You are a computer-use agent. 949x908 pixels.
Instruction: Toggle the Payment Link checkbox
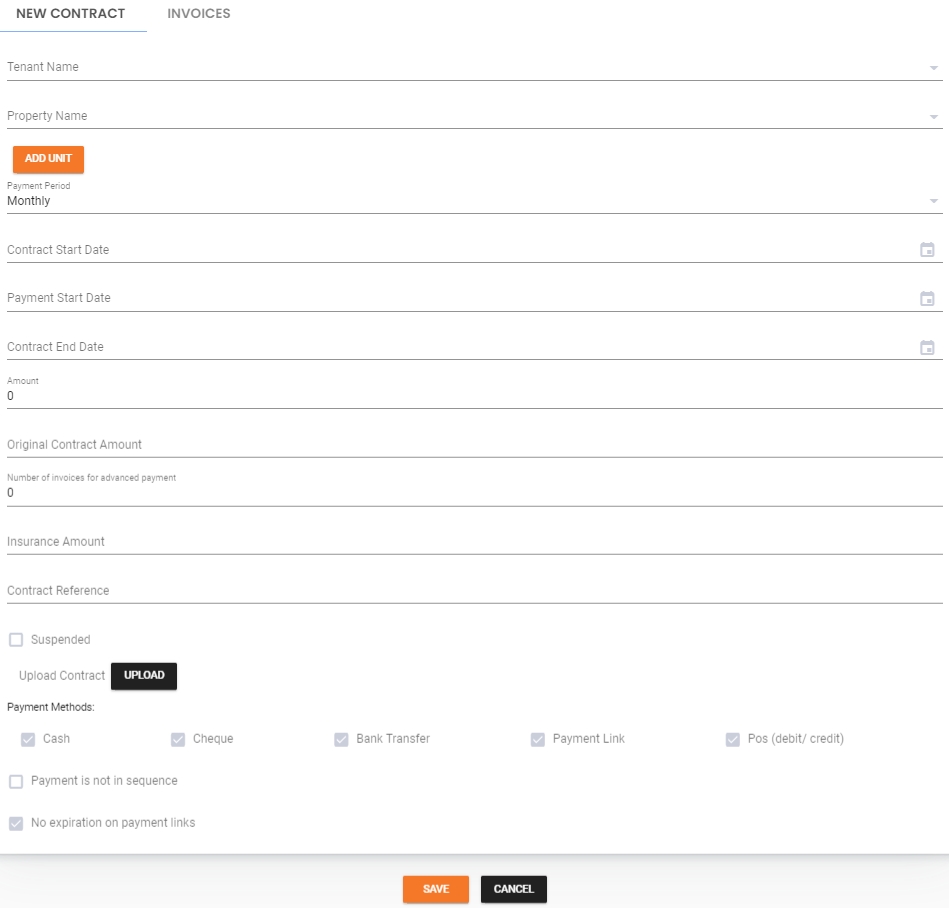click(538, 739)
